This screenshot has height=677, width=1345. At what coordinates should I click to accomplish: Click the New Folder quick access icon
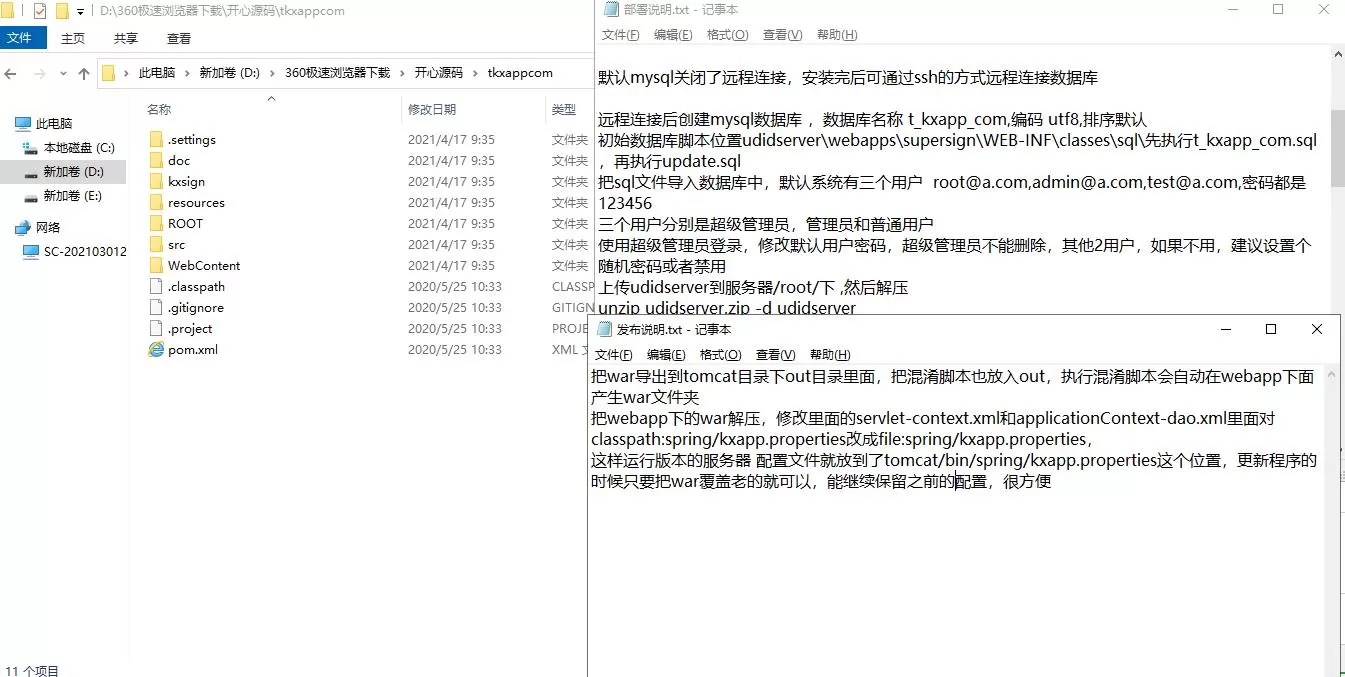click(62, 12)
